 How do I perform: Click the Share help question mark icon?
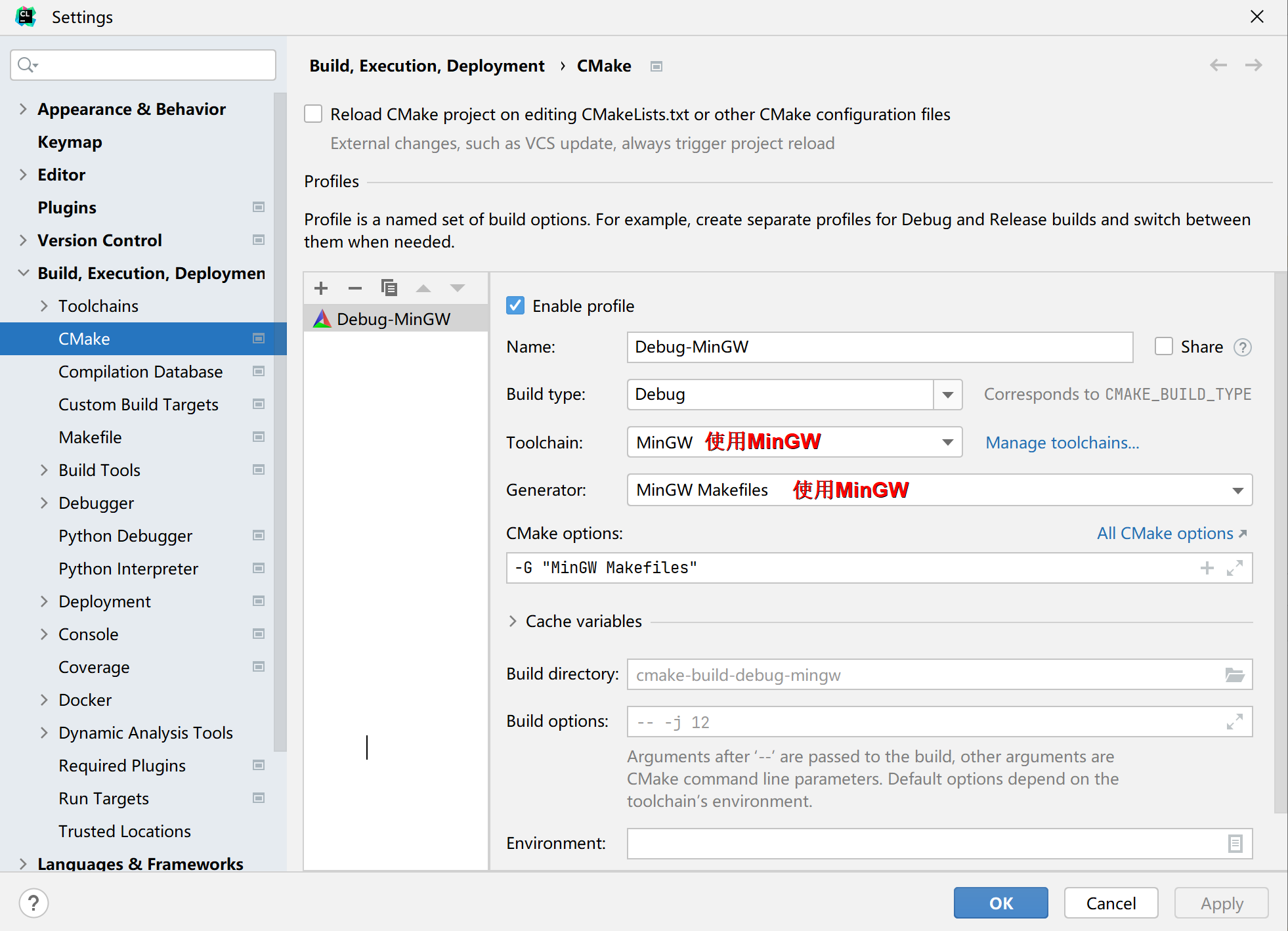click(x=1242, y=347)
